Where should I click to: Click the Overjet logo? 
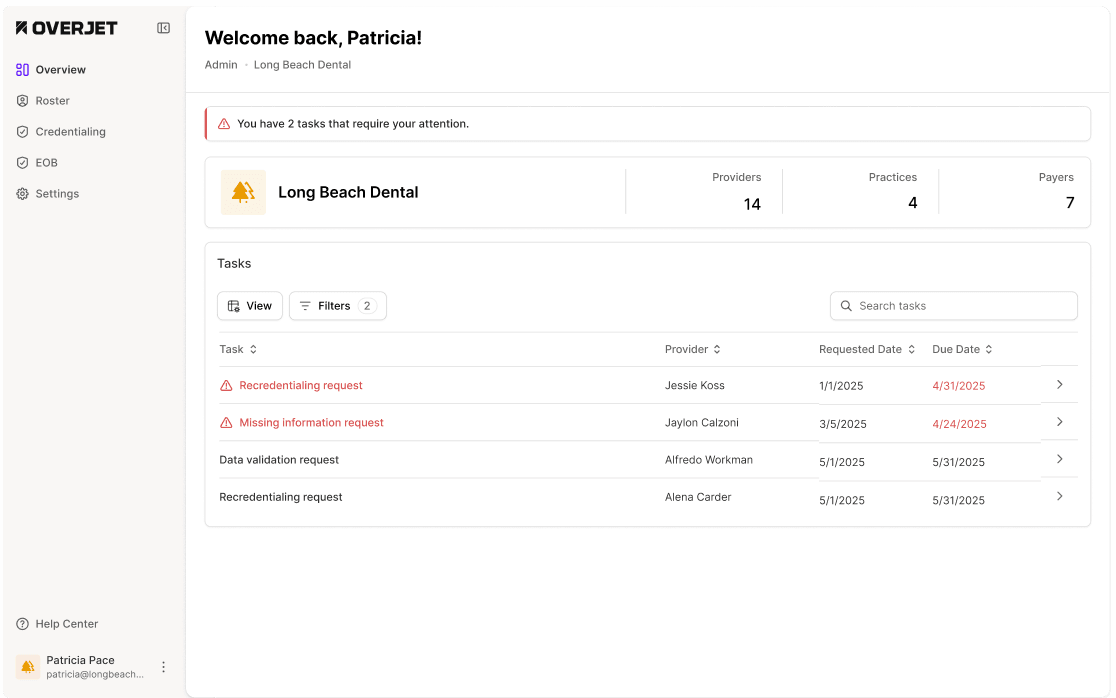point(67,28)
